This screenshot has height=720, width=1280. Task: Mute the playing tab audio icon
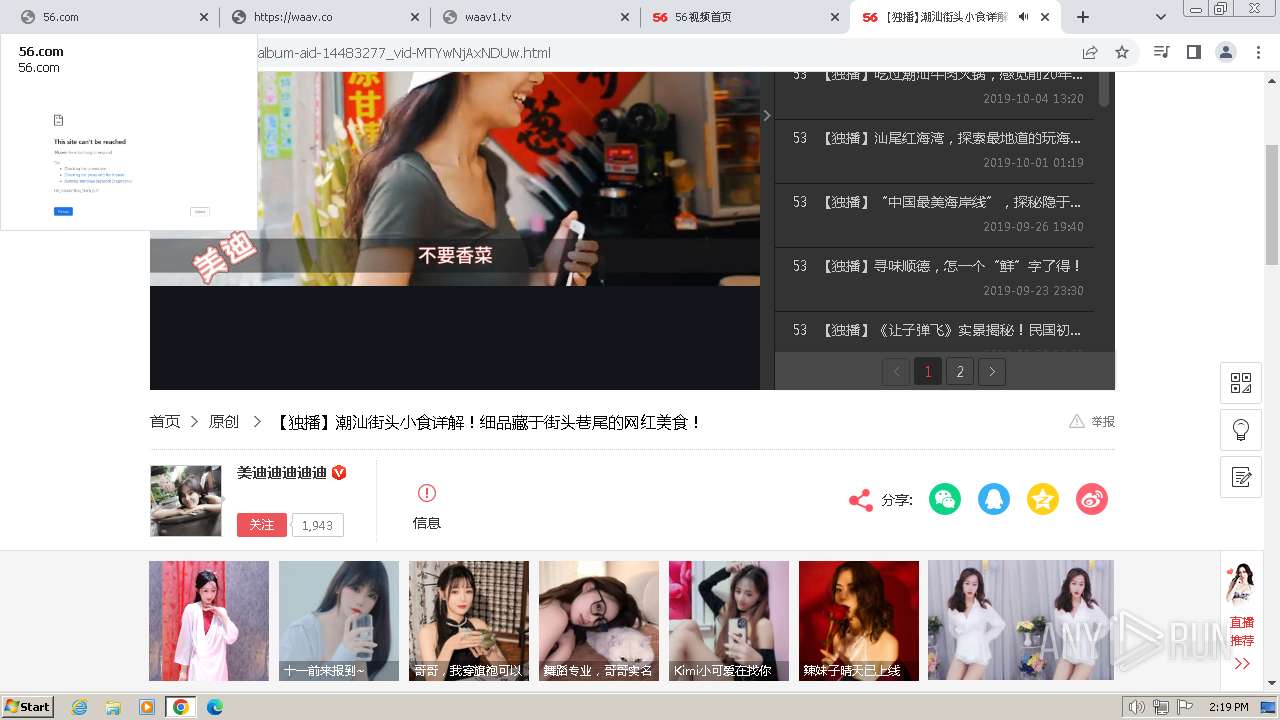point(1024,17)
